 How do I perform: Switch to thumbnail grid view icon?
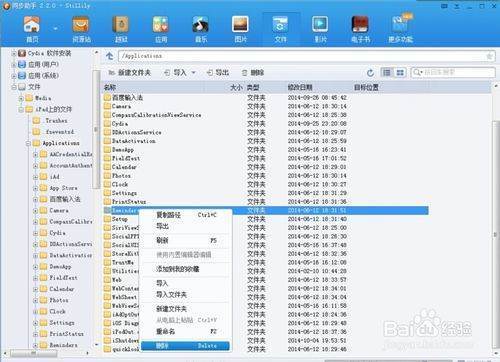400,72
